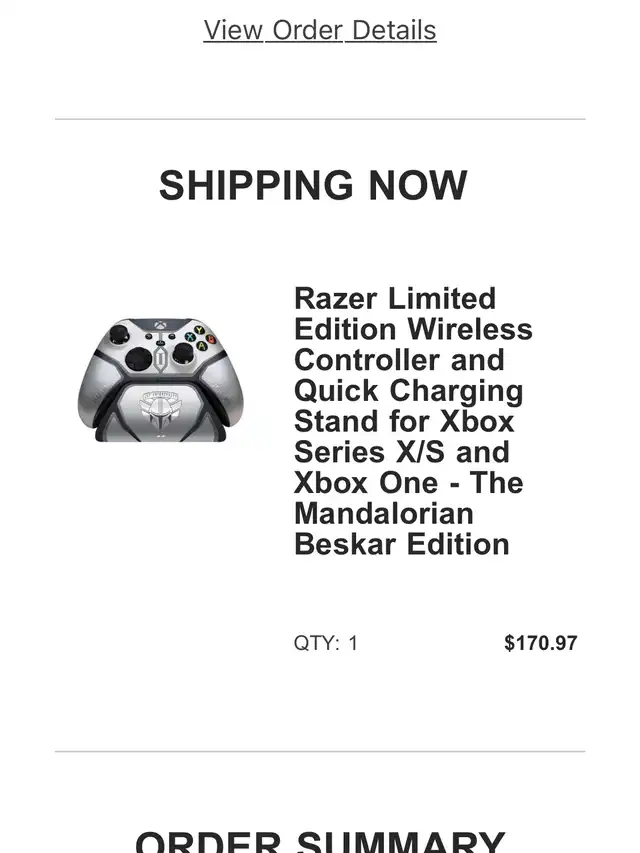The width and height of the screenshot is (640, 853).
Task: Click the left thumbstick in controller image
Action: tap(120, 334)
